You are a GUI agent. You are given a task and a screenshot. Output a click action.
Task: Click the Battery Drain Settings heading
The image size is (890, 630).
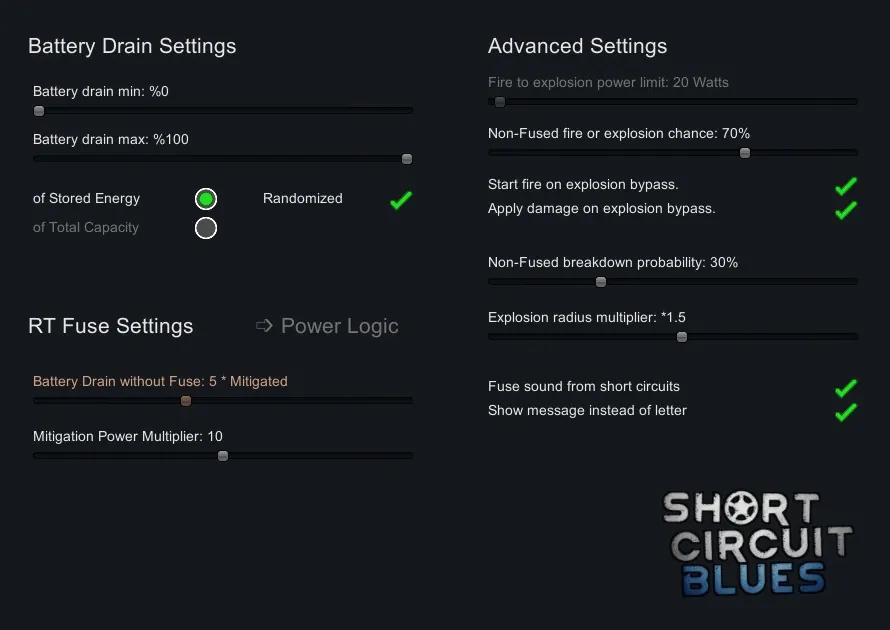click(x=132, y=46)
